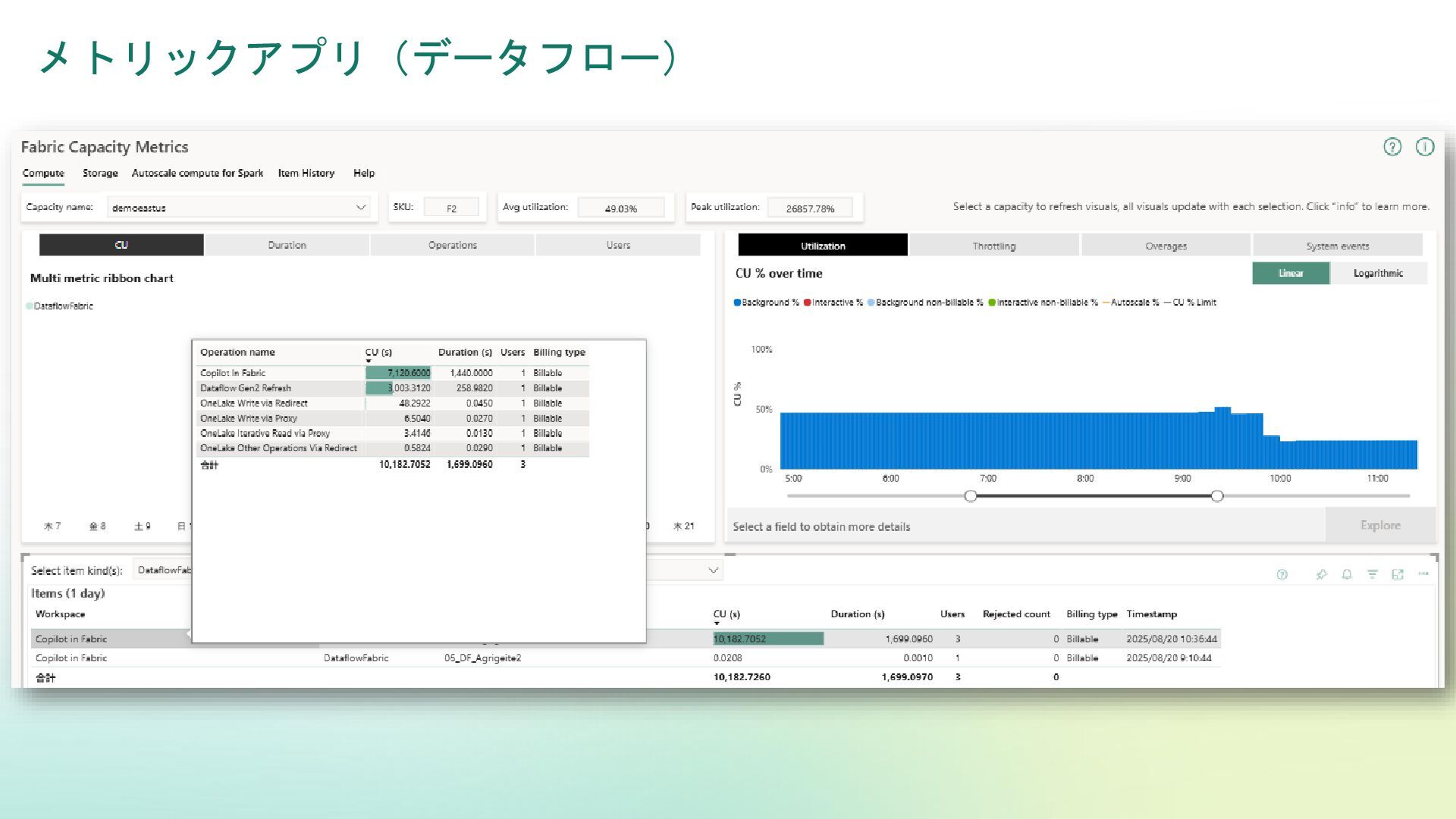Switch to the Compute tab
The width and height of the screenshot is (1456, 819).
tap(43, 174)
